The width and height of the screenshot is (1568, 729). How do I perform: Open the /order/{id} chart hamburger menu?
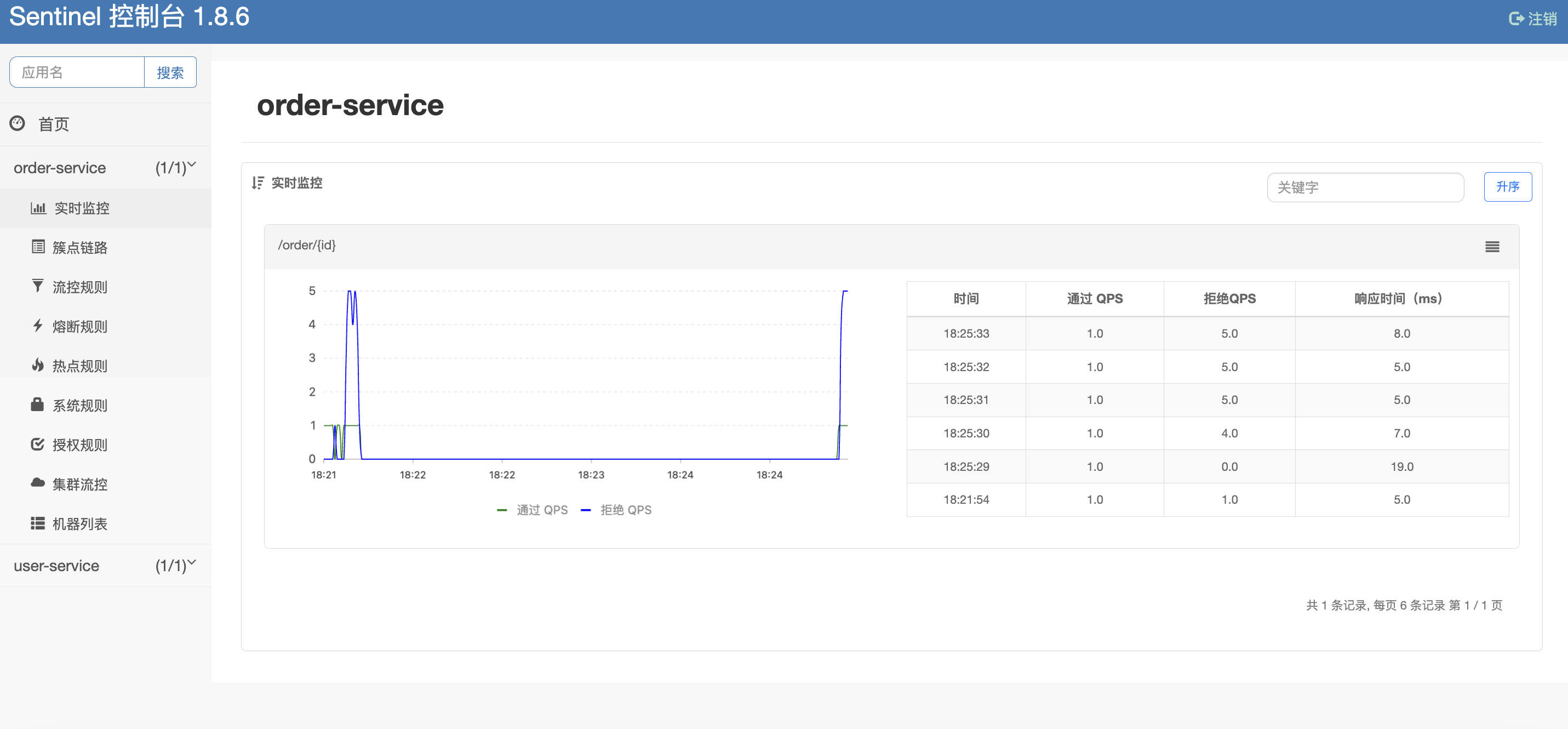pyautogui.click(x=1492, y=247)
